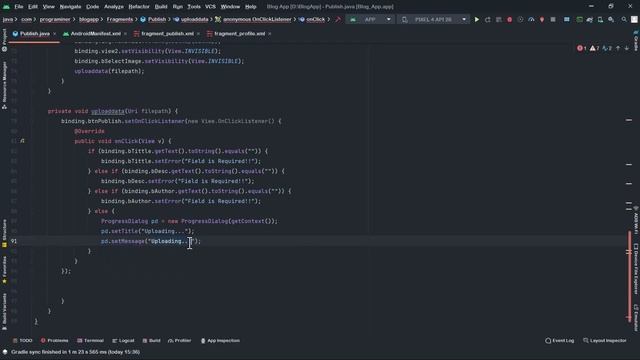Open the Device Manager phone icon
Viewport: 640px width, 360px height.
coord(600,19)
